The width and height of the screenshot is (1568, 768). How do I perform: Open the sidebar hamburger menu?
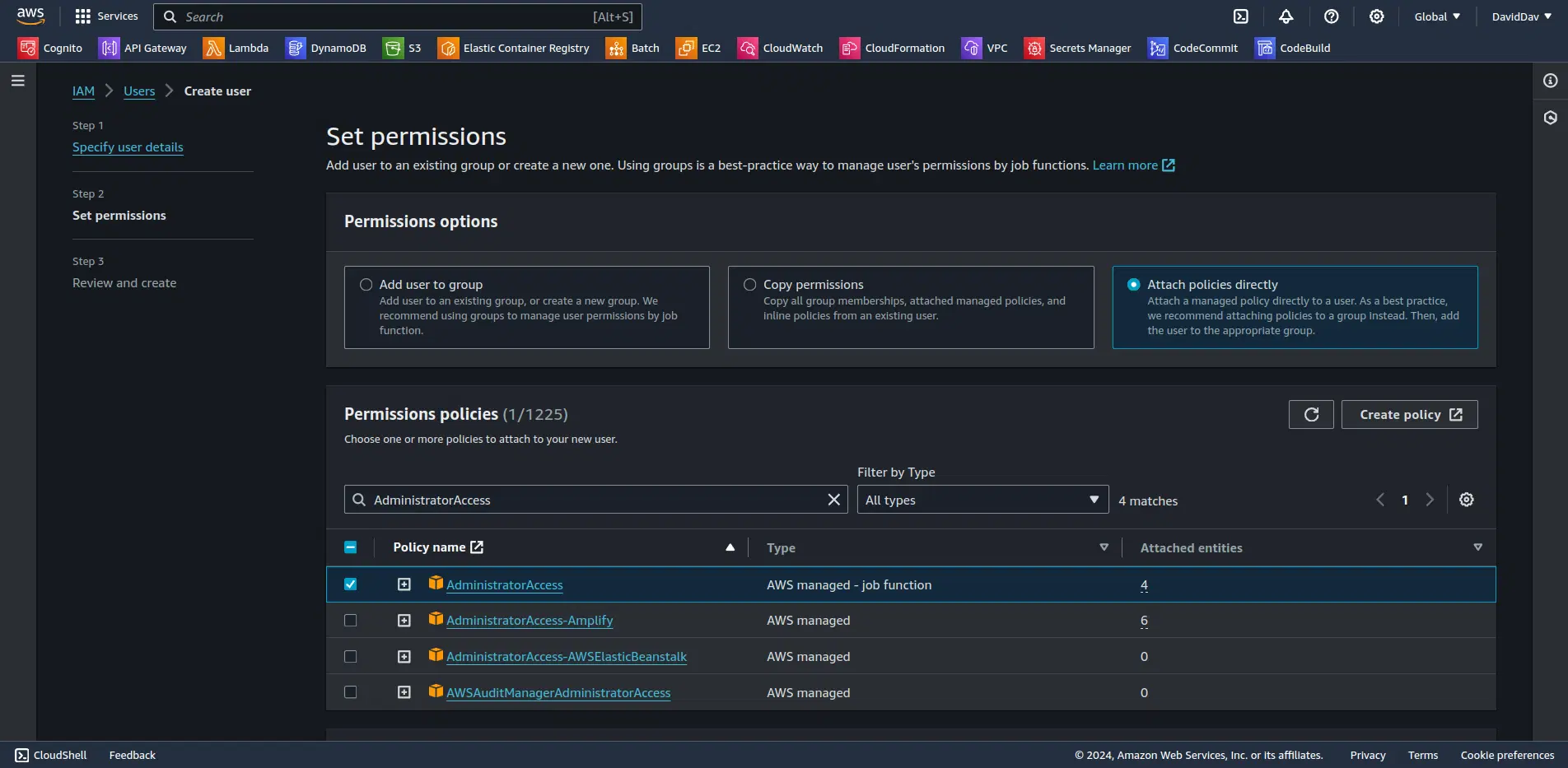point(18,80)
